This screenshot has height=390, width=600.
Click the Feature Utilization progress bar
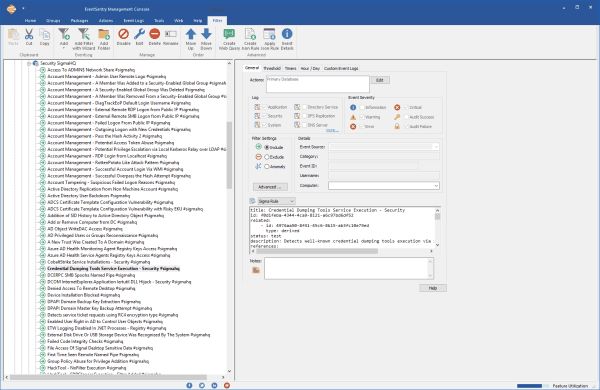[533, 386]
